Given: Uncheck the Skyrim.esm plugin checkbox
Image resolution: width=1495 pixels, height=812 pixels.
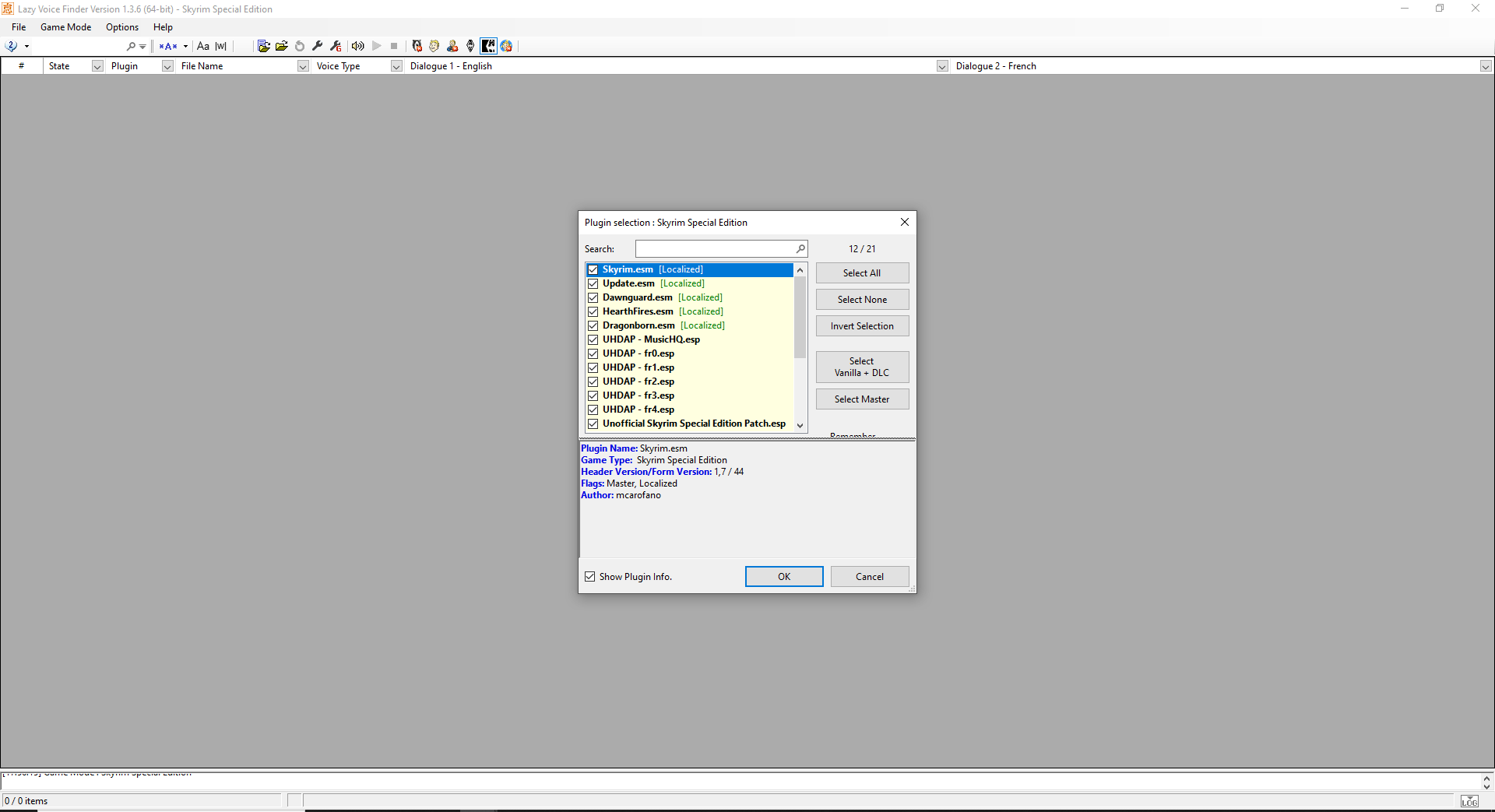Looking at the screenshot, I should pyautogui.click(x=593, y=269).
